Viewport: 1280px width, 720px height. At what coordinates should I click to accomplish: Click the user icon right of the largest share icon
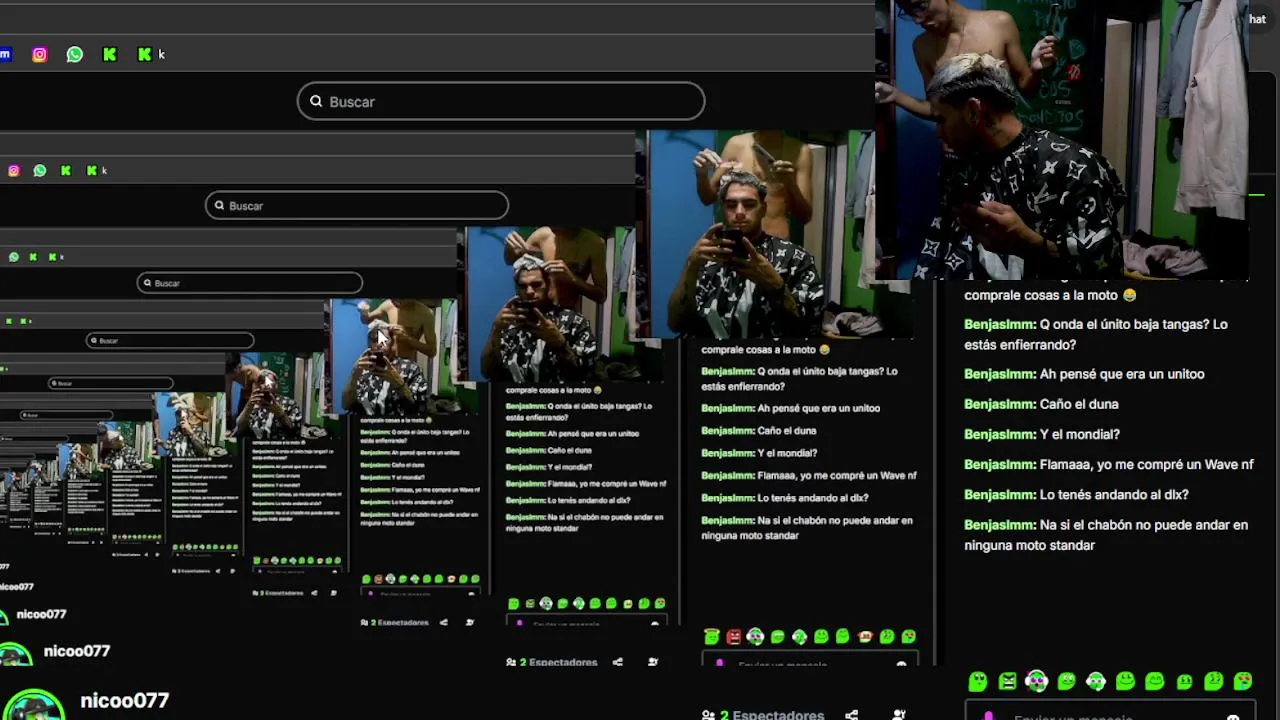(x=899, y=715)
